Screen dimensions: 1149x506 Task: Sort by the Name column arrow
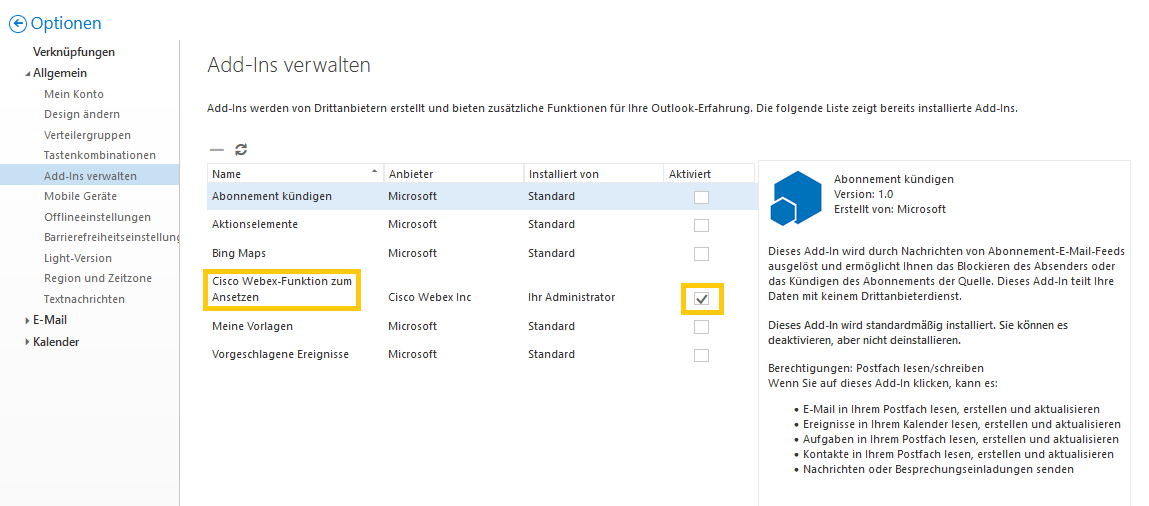pyautogui.click(x=374, y=173)
